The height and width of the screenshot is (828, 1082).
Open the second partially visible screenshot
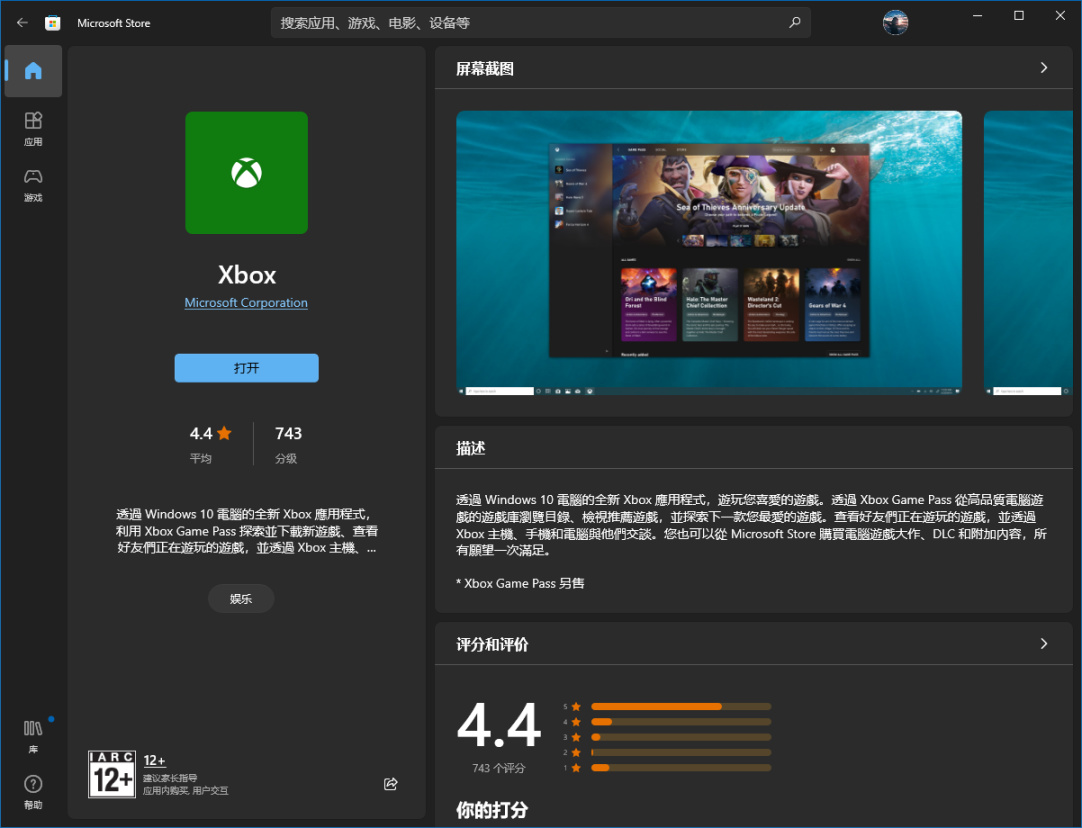1028,253
